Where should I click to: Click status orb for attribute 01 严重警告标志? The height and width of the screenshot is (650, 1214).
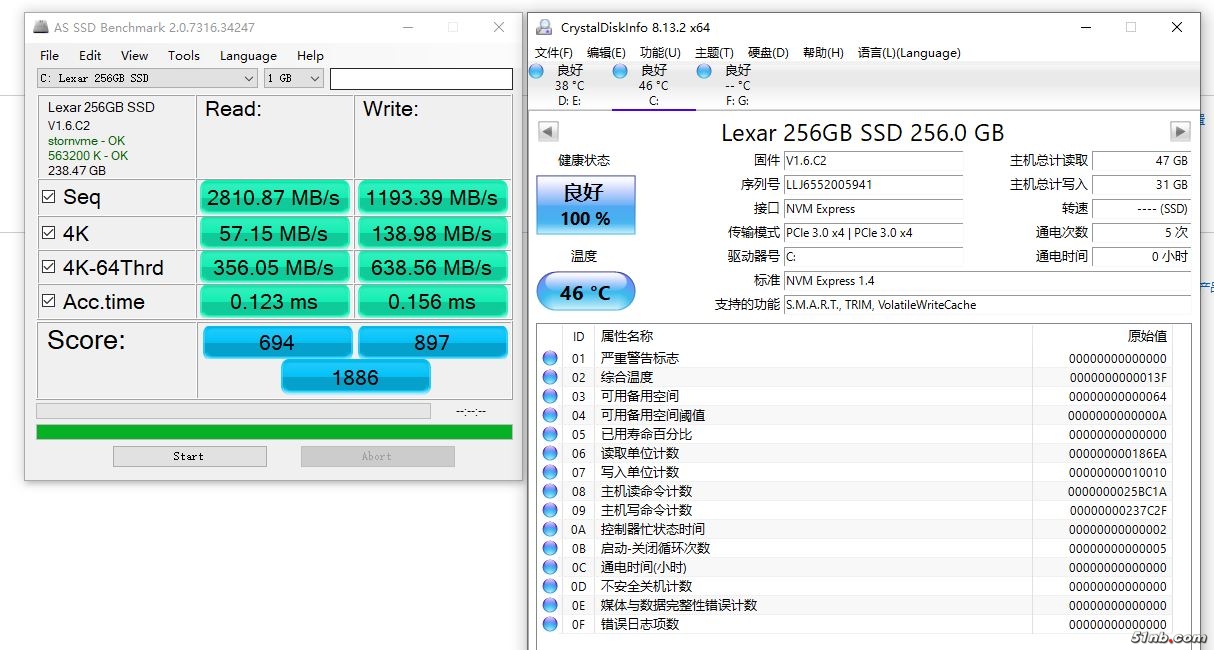pos(550,358)
